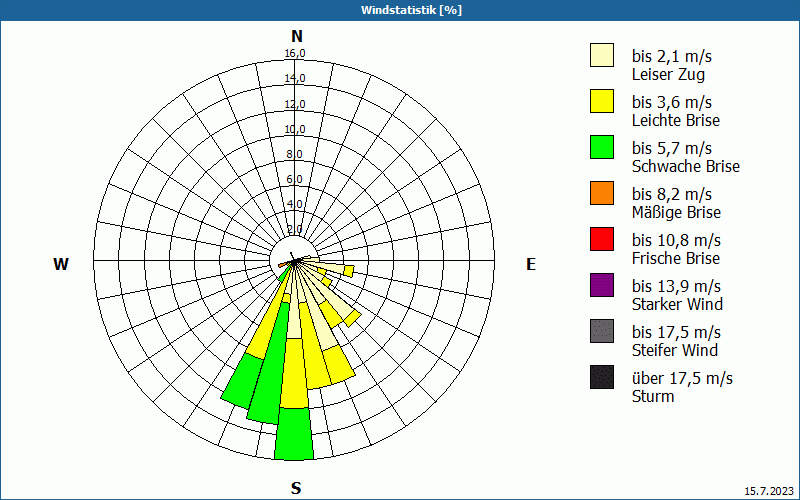Image resolution: width=800 pixels, height=500 pixels.
Task: Click the date 15.7.2023
Action: coord(769,491)
